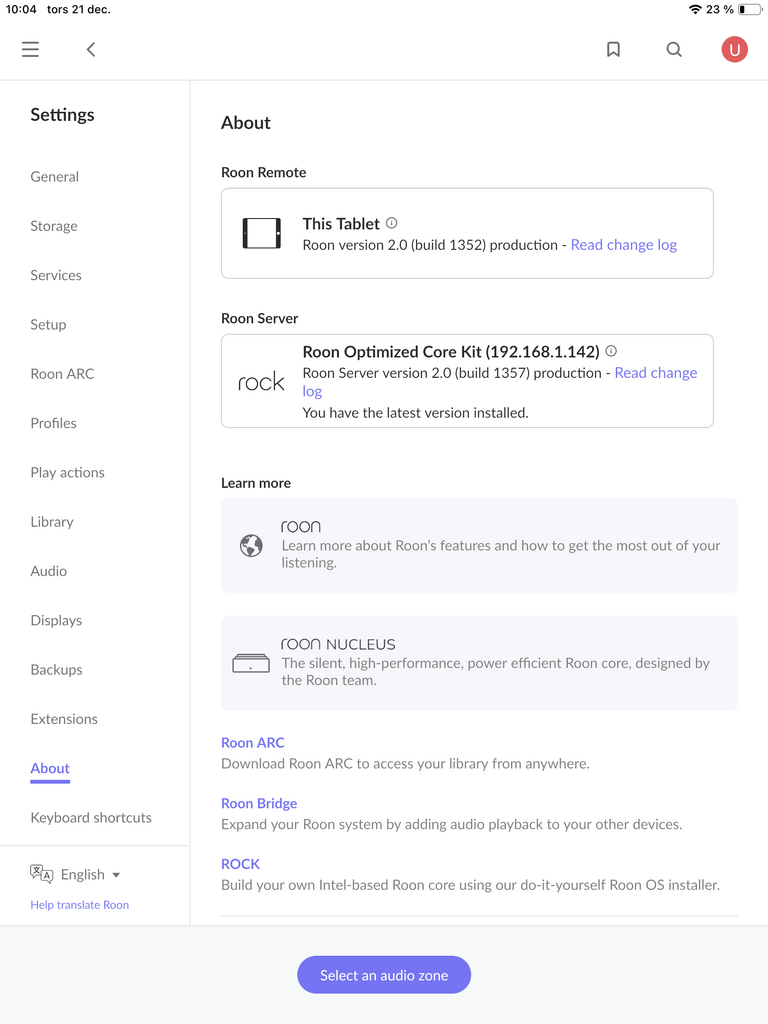768x1024 pixels.
Task: Tap the translate language icon
Action: tap(41, 874)
